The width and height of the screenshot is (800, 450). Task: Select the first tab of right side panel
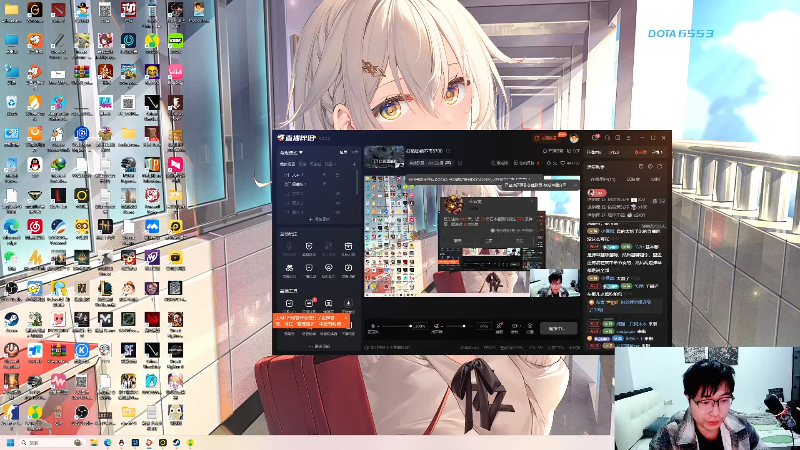594,152
